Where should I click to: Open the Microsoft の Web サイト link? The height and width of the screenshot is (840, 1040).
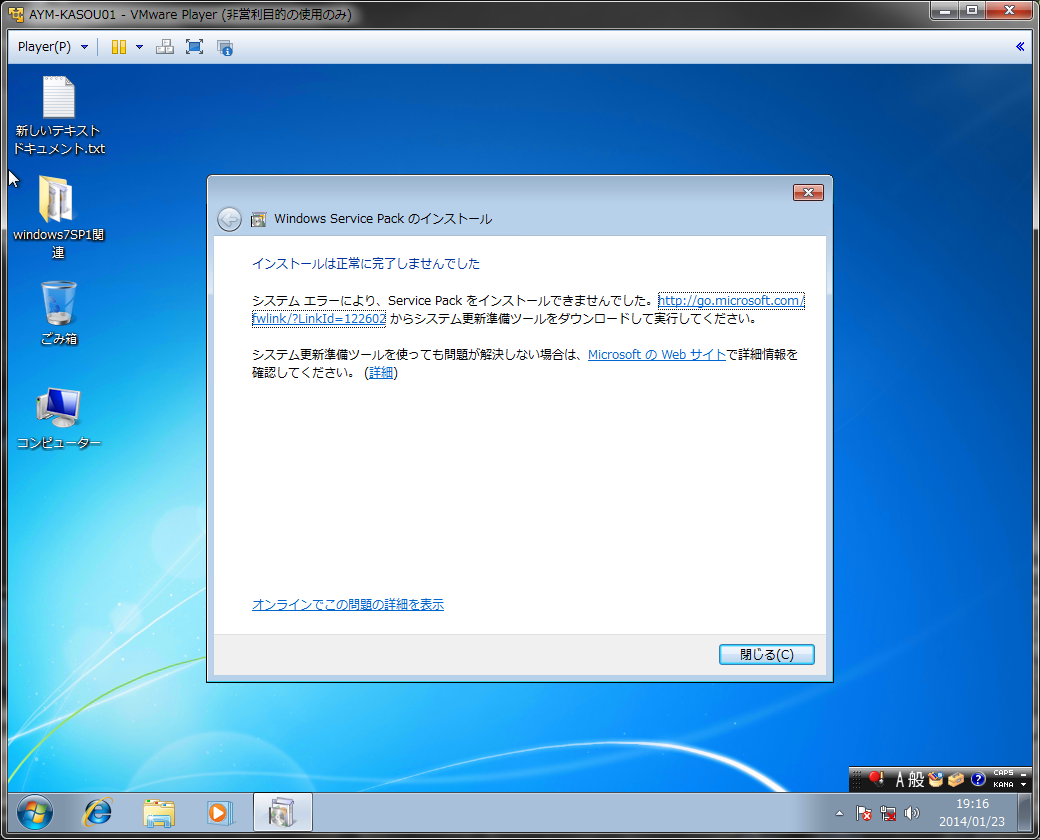point(657,354)
